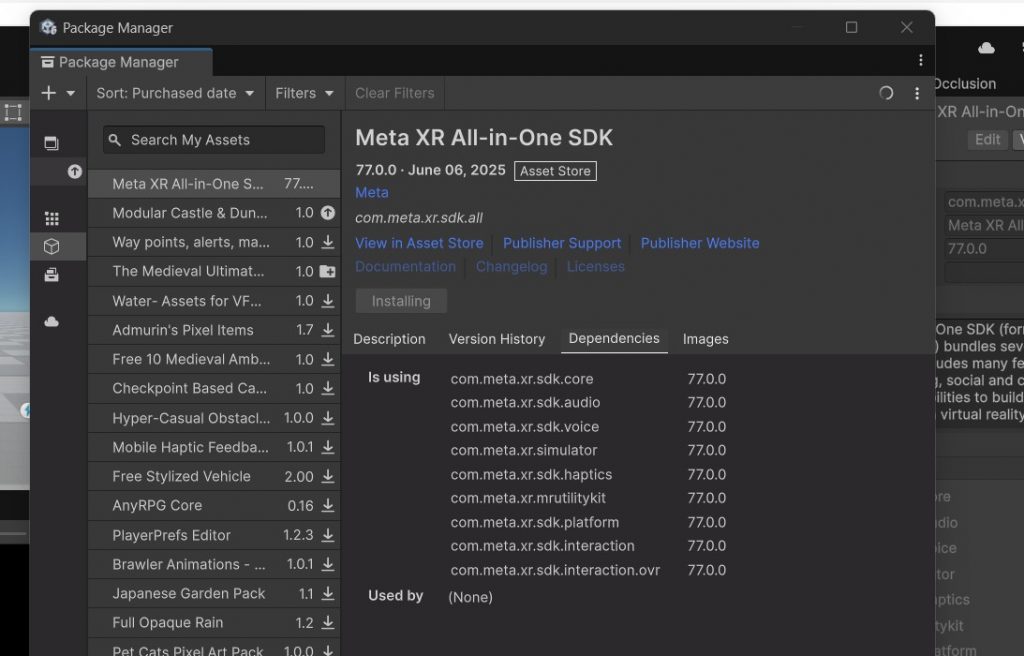Select Japanese Garden Pack asset row
Image resolution: width=1024 pixels, height=656 pixels.
[x=214, y=593]
